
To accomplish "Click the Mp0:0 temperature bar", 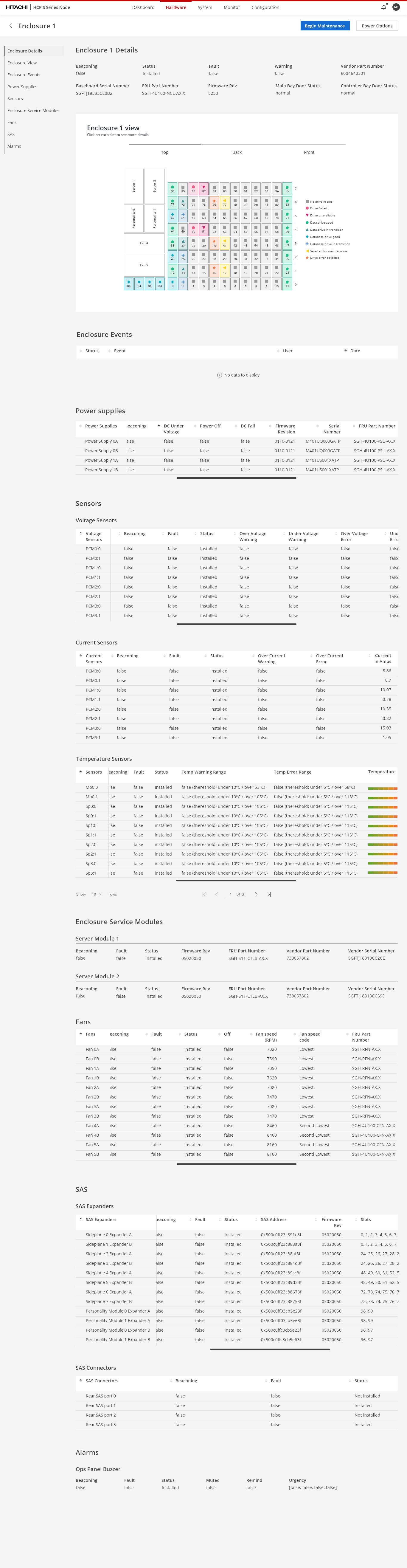I will coord(383,788).
